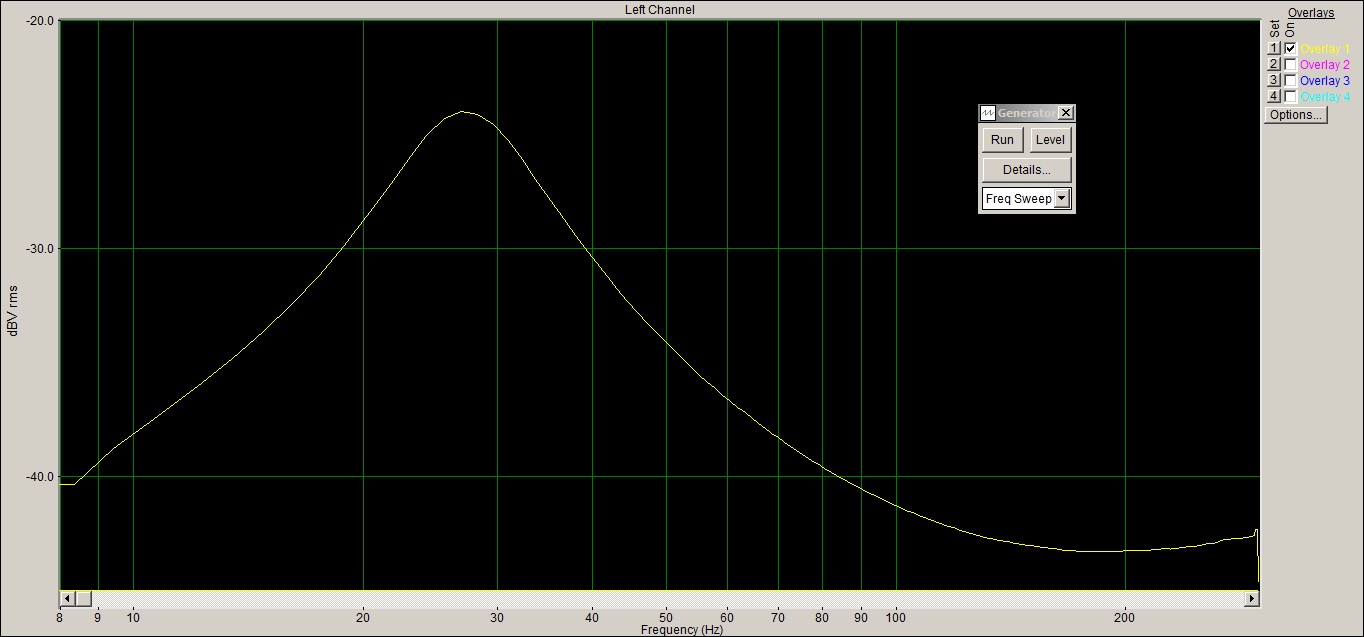Set overlay 4 with button 4
The height and width of the screenshot is (637, 1364).
(1274, 96)
